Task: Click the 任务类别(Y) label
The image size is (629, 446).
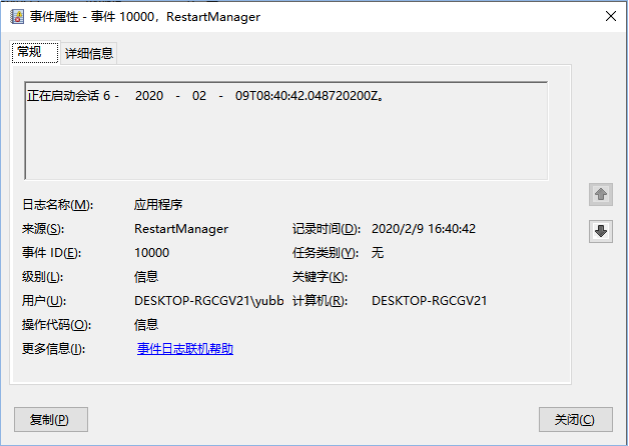Action: (x=325, y=253)
